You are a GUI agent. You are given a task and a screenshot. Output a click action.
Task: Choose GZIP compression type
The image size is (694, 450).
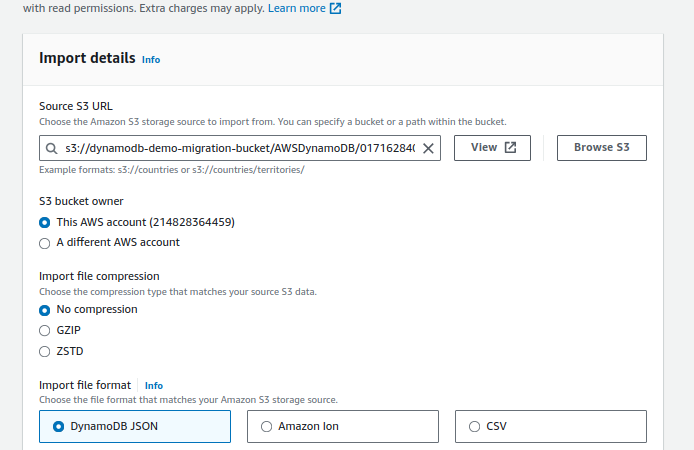tap(44, 330)
